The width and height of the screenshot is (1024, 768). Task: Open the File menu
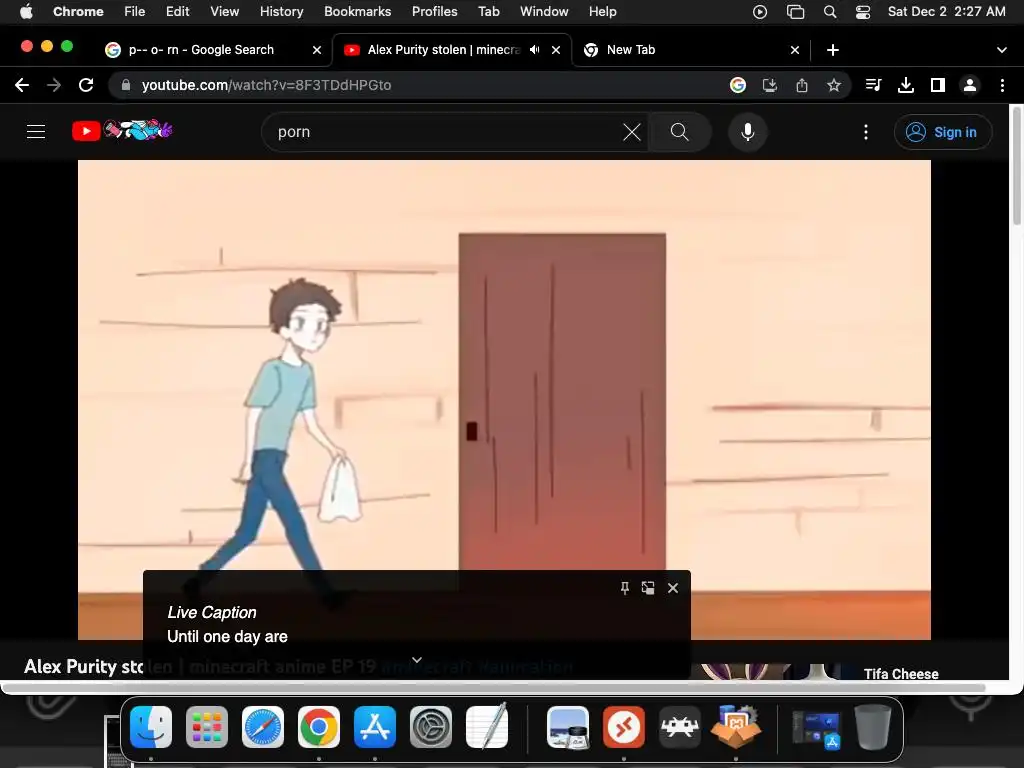click(135, 11)
